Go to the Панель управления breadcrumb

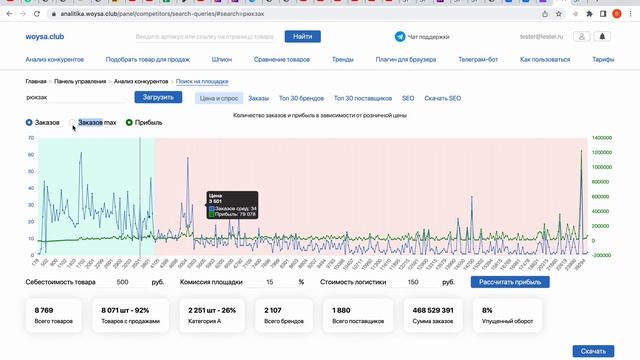pos(80,82)
